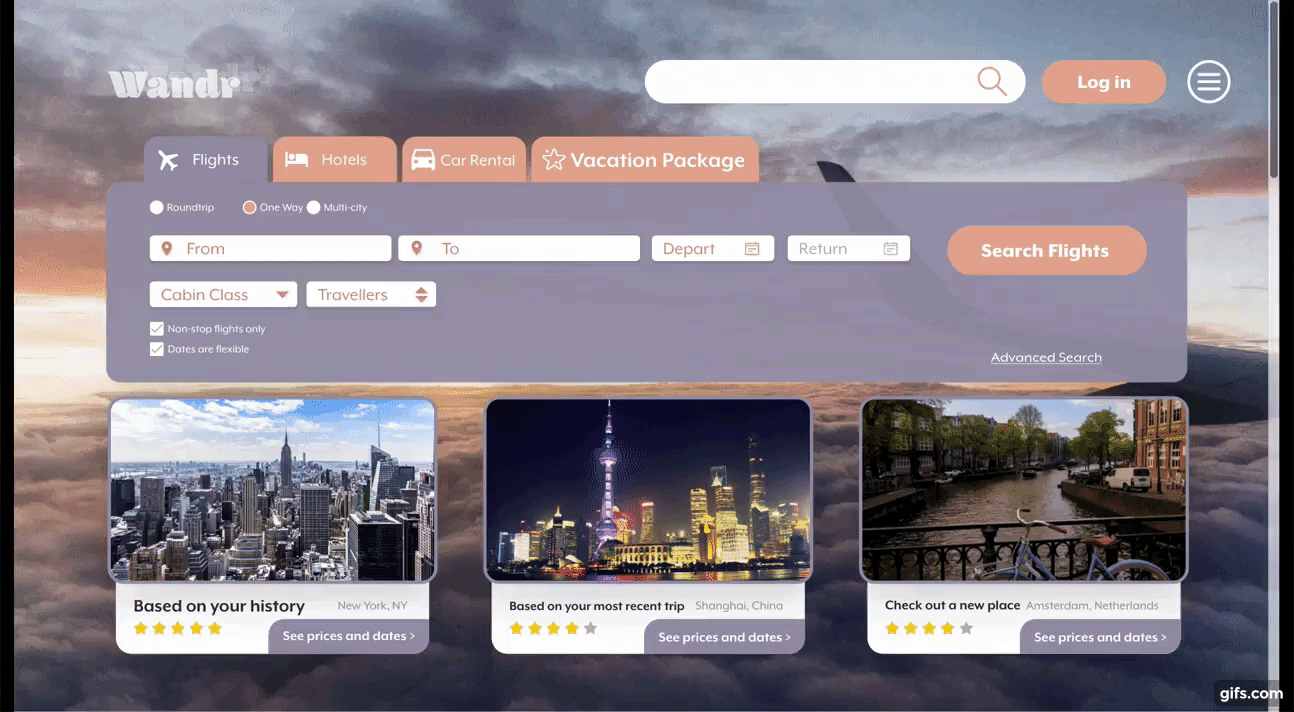The width and height of the screenshot is (1294, 712).
Task: Open the Depart calendar icon
Action: [752, 249]
